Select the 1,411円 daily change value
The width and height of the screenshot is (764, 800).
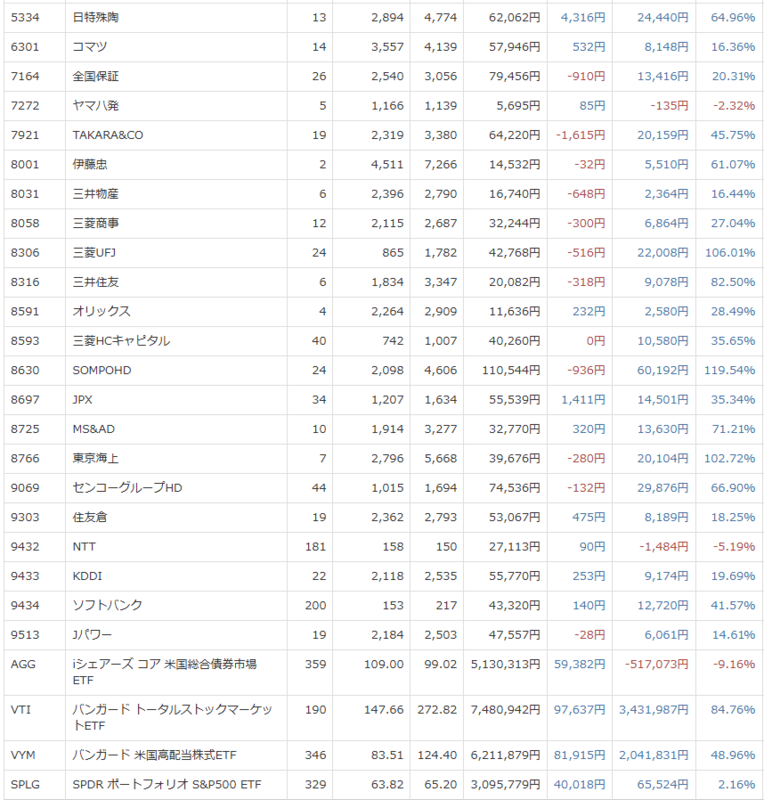[x=583, y=399]
